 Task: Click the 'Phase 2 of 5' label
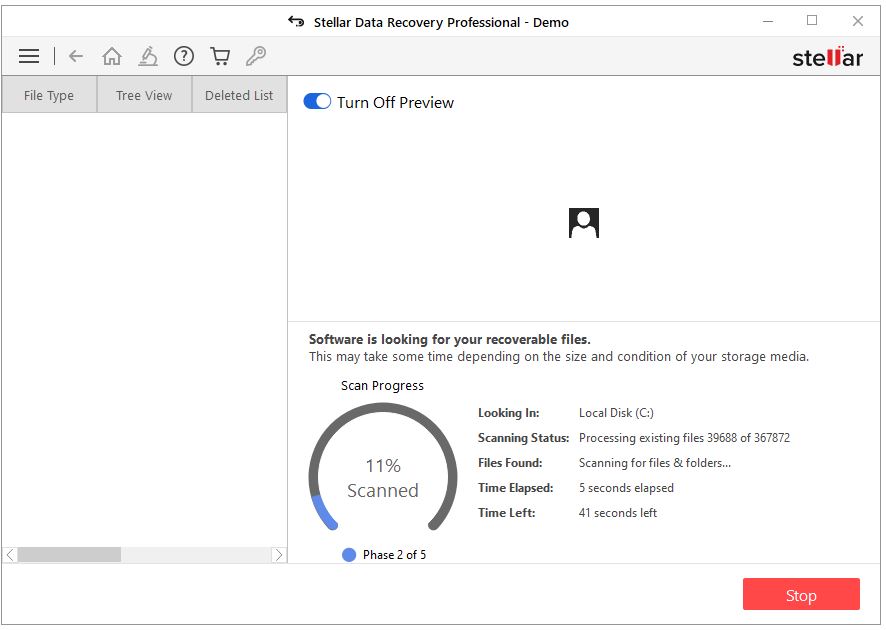click(394, 555)
